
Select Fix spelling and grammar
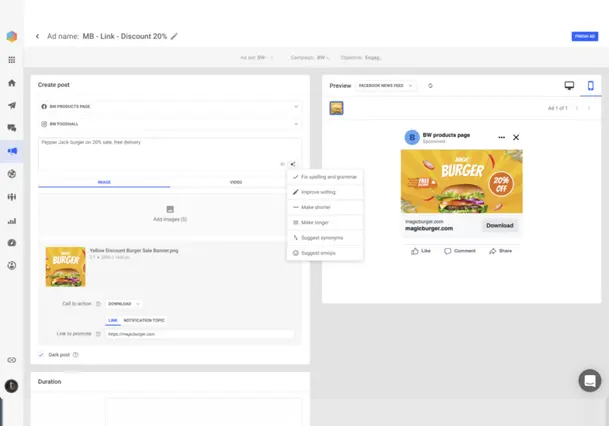325,177
